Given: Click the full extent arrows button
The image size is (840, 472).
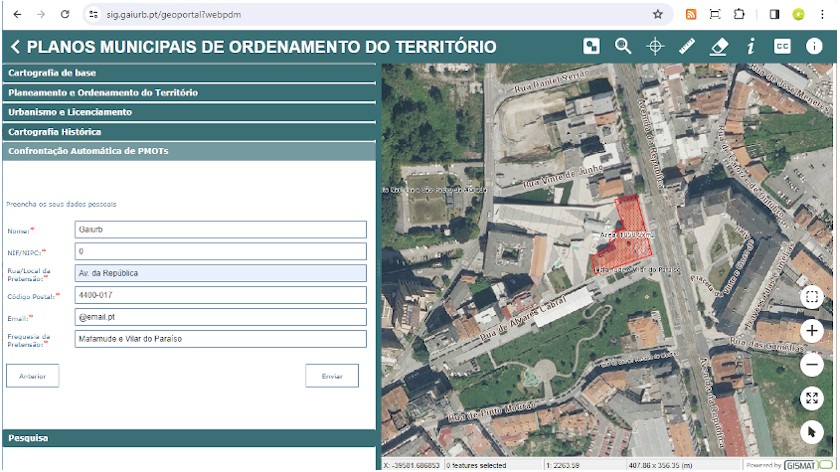Looking at the screenshot, I should point(812,399).
